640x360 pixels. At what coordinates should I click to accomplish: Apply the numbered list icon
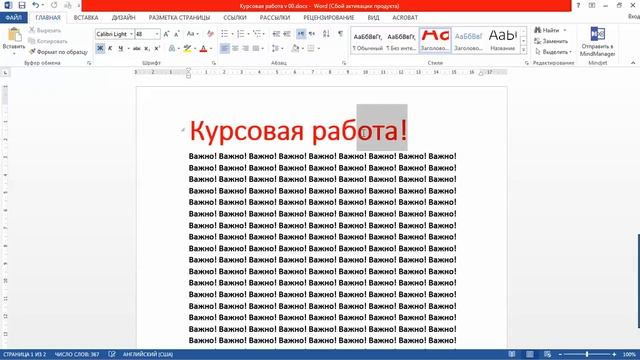[240, 34]
